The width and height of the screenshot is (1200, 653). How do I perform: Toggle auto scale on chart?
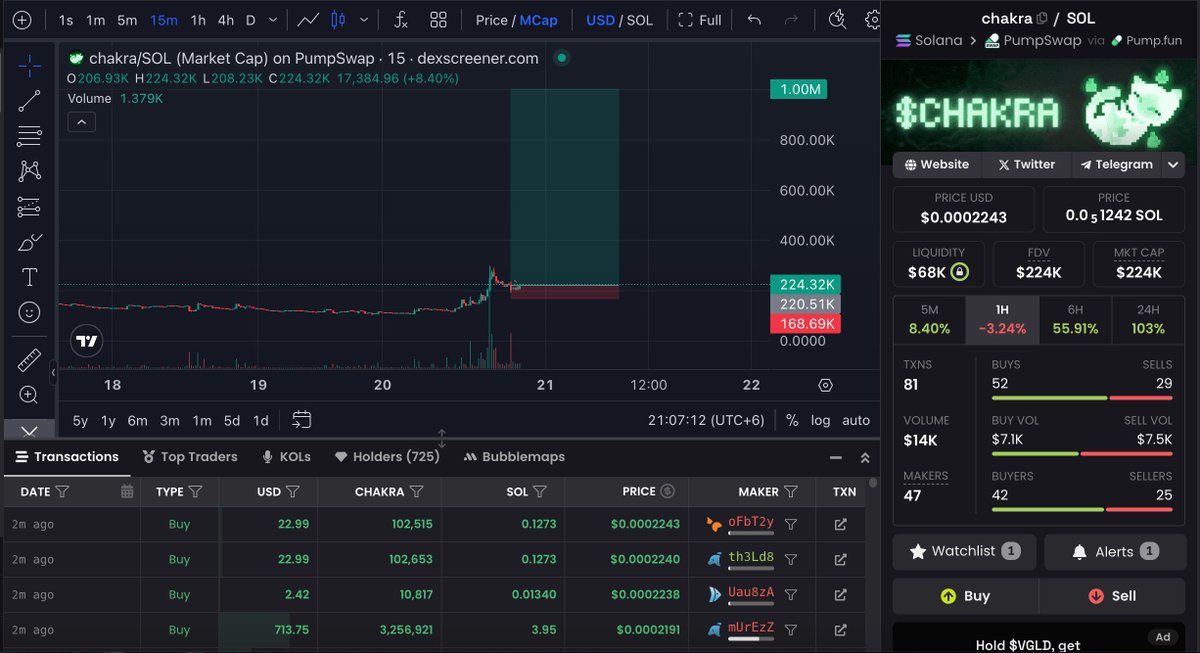click(856, 420)
